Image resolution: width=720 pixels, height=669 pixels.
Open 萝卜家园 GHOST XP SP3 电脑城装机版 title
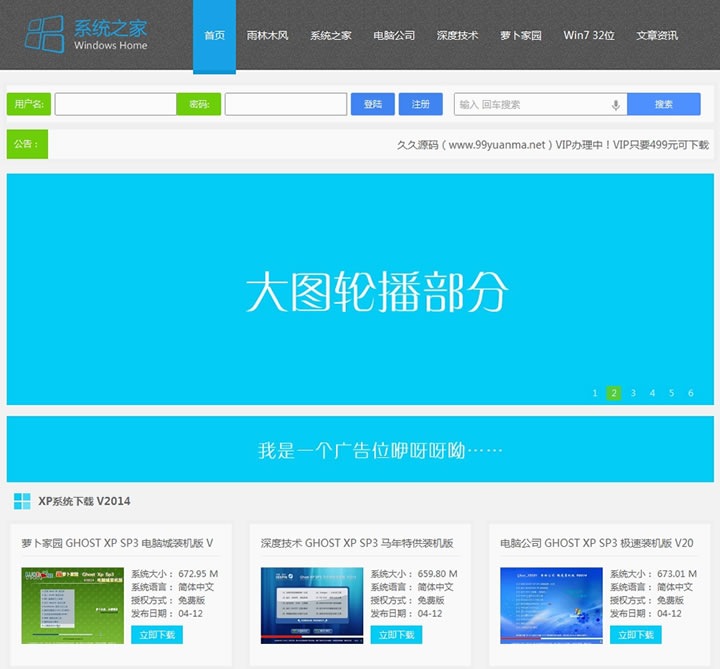(117, 543)
